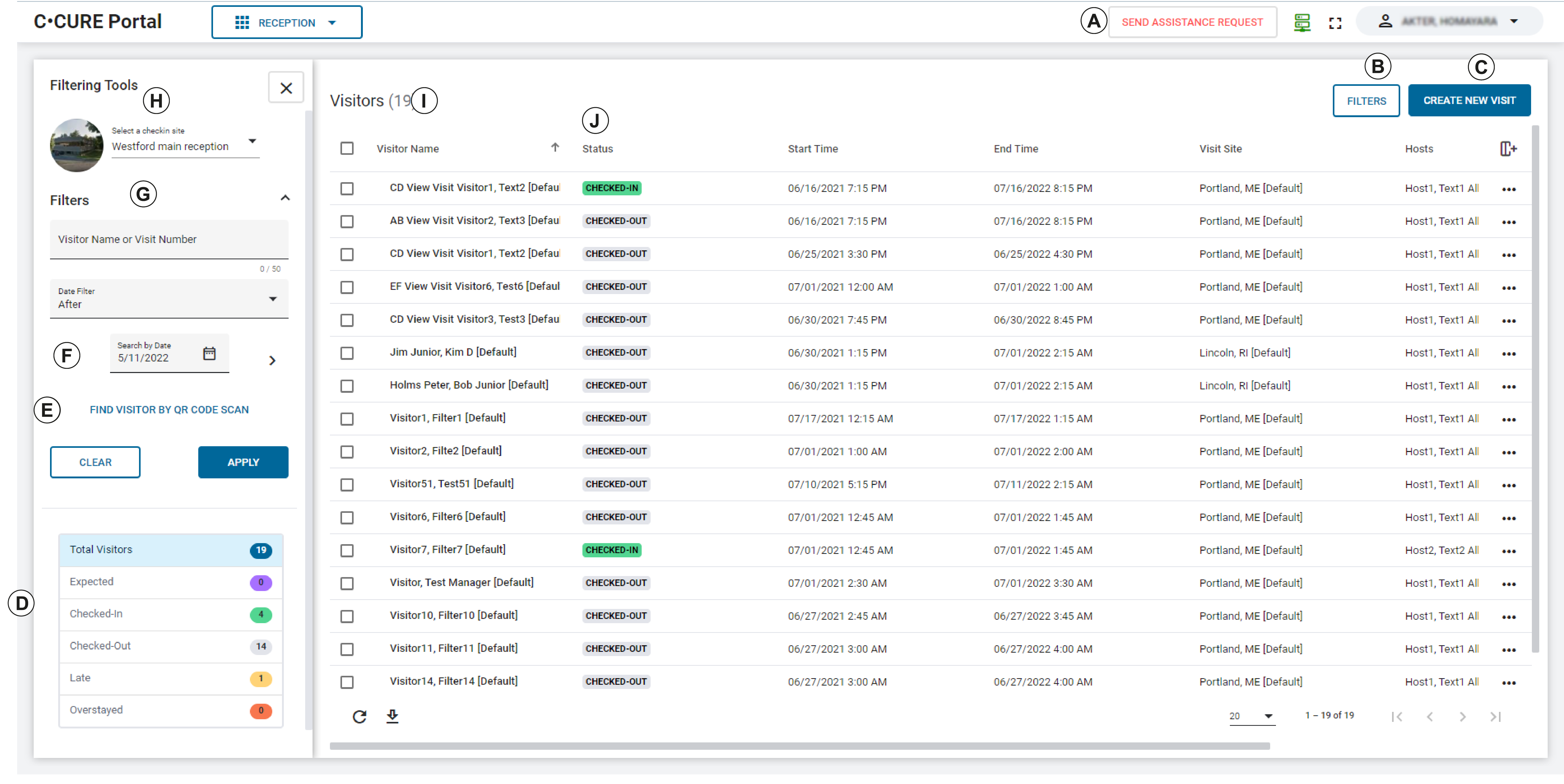Filter by Overstayed visitors
1564x784 pixels.
tap(171, 711)
